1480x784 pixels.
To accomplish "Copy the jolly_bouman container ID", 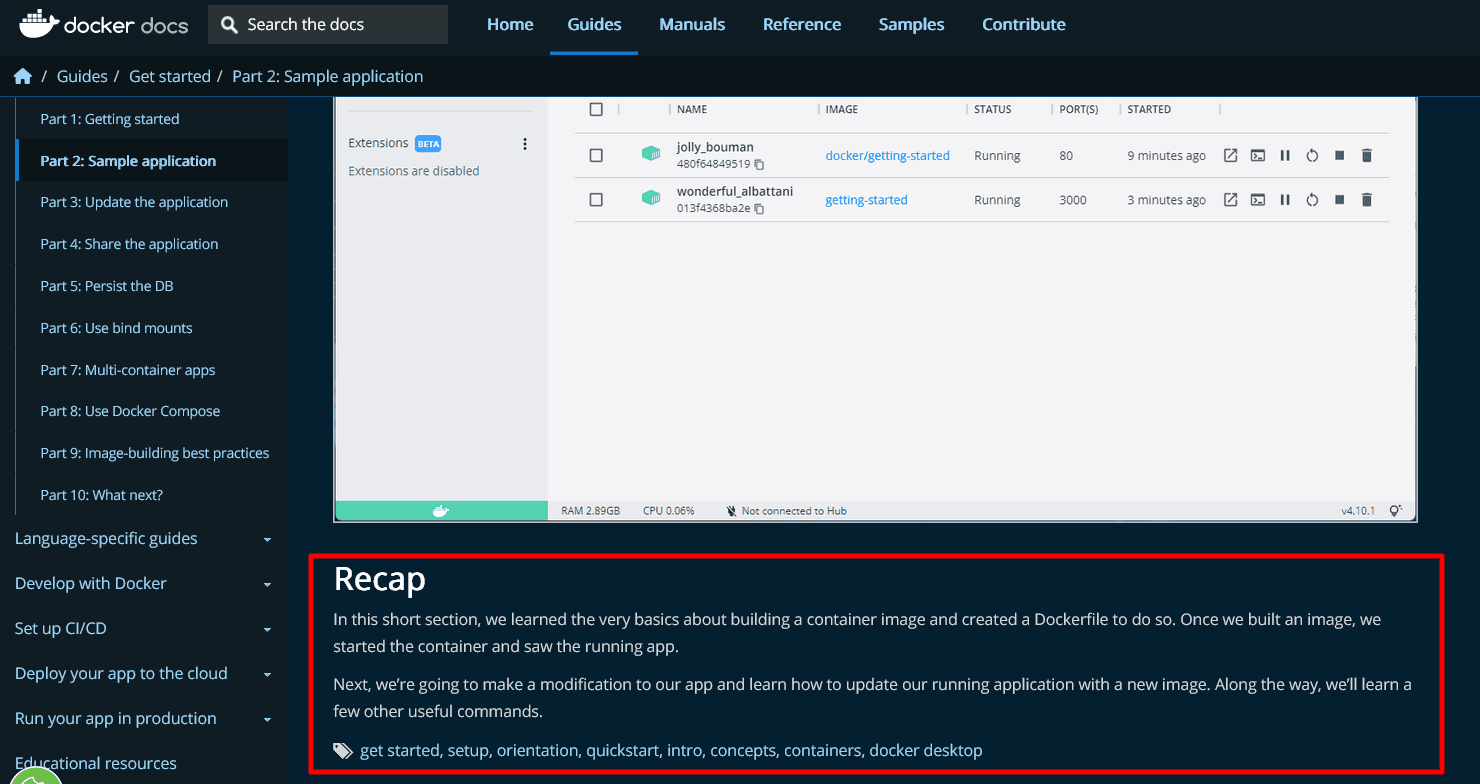I will click(759, 164).
